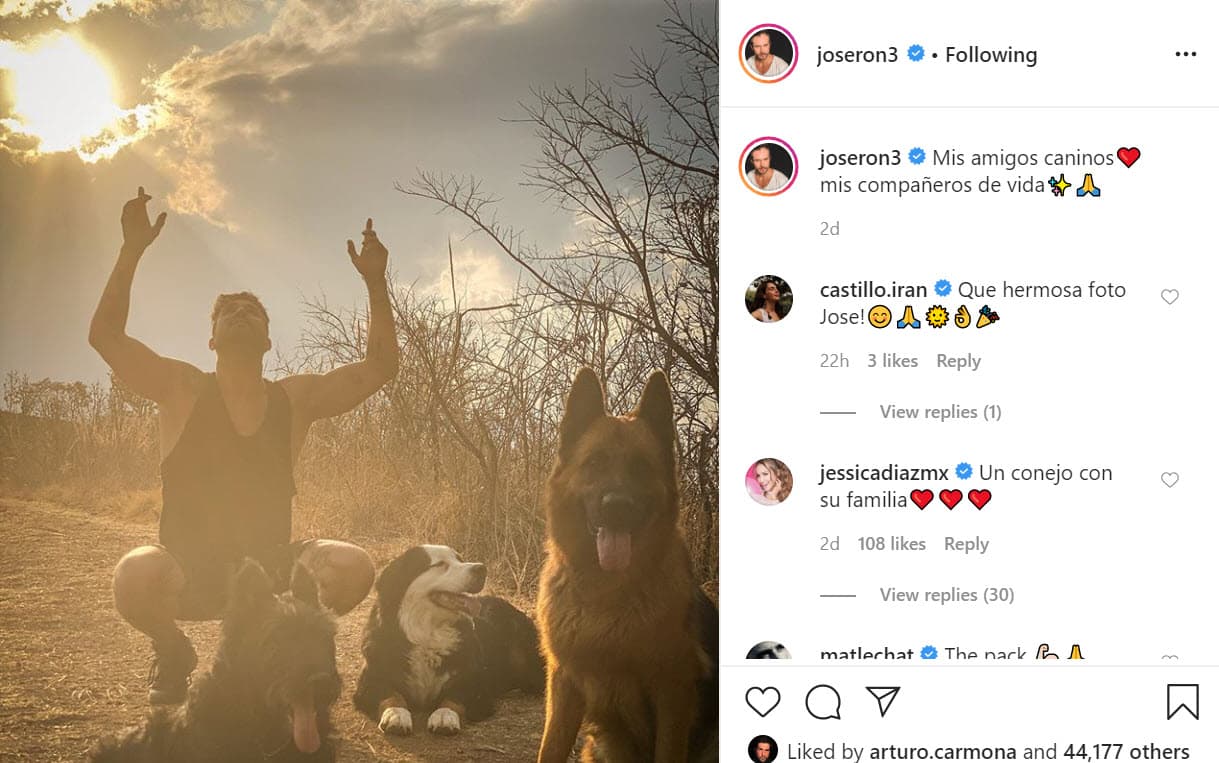Screen dimensions: 1219x763
Task: Click joseron3's verified badge next to username
Action: (918, 55)
